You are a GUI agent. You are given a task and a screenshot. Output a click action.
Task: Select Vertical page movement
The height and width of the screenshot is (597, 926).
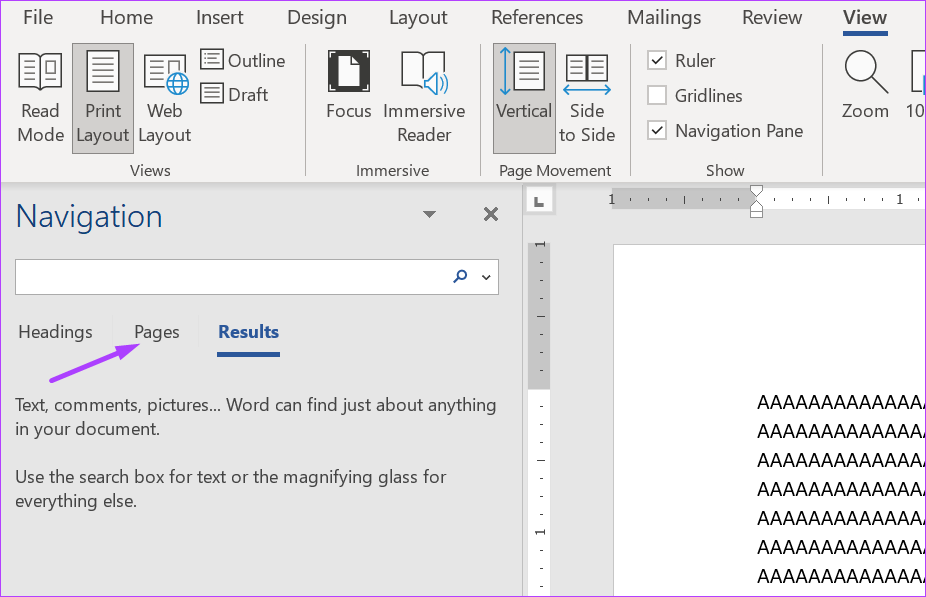tap(524, 97)
